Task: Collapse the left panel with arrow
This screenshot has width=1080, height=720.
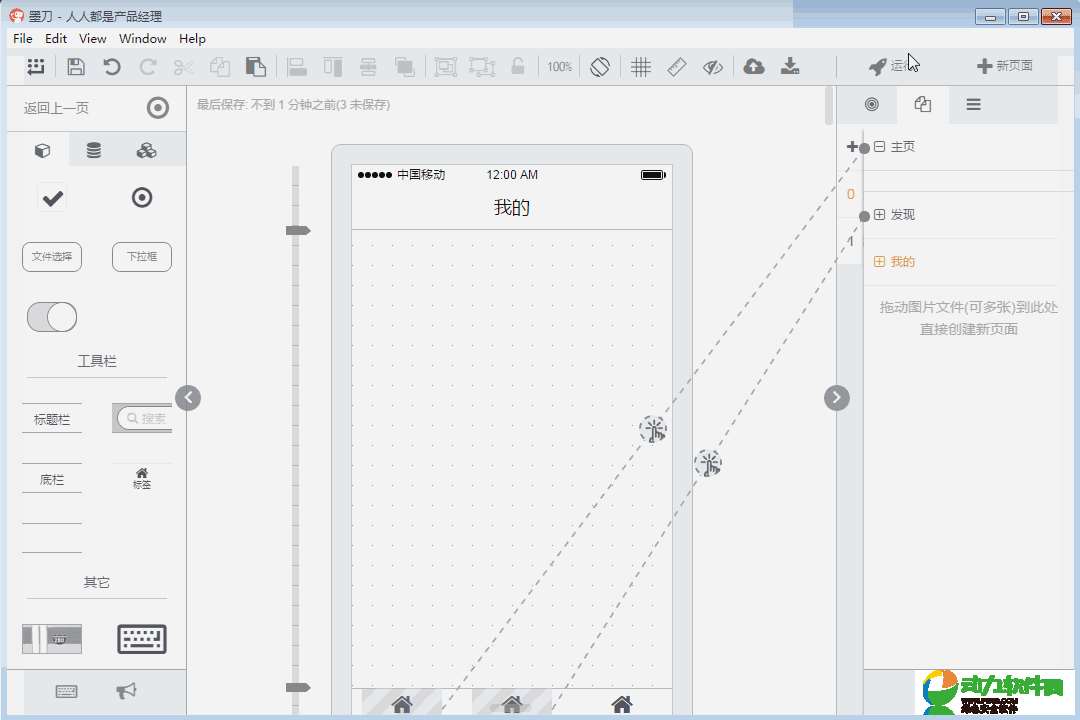Action: point(188,398)
